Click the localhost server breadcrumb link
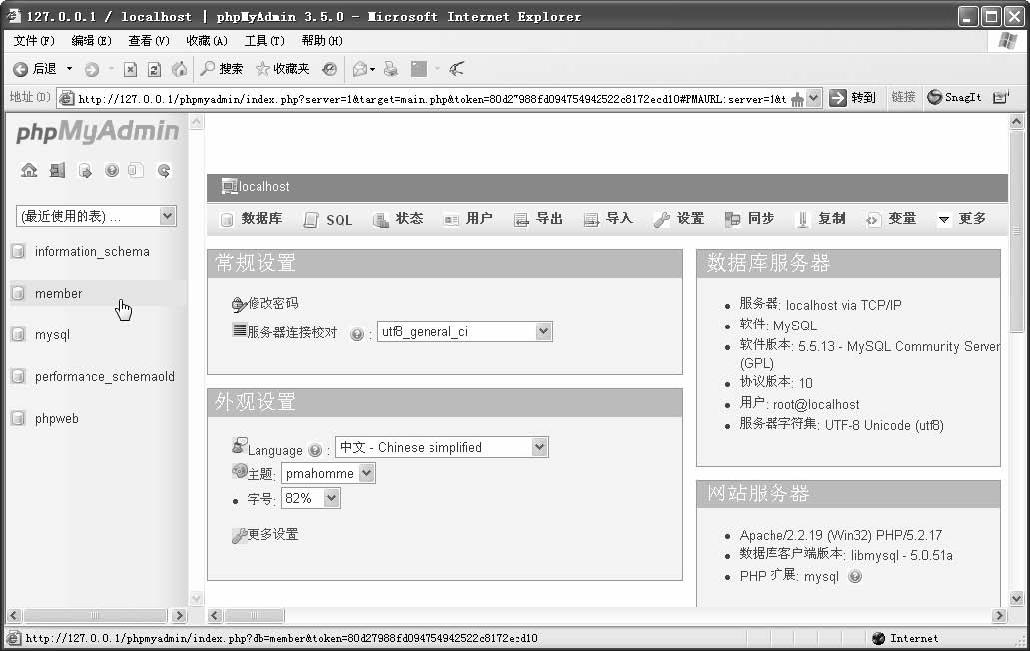Screen dimensions: 1030x651 click(264, 187)
